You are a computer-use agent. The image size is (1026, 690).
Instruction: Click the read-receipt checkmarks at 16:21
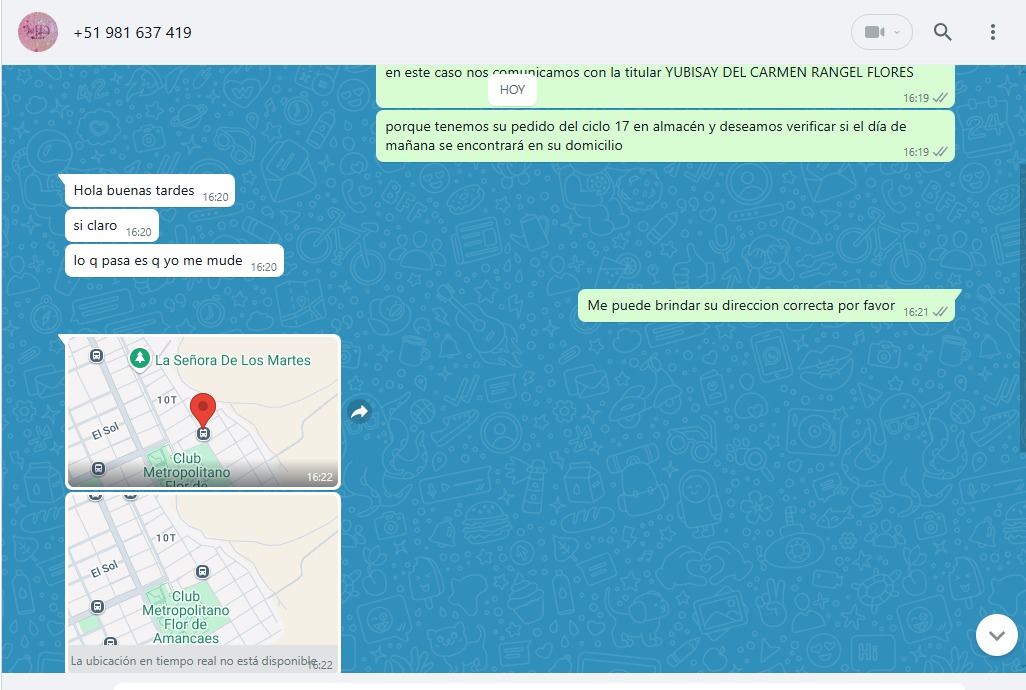(940, 312)
